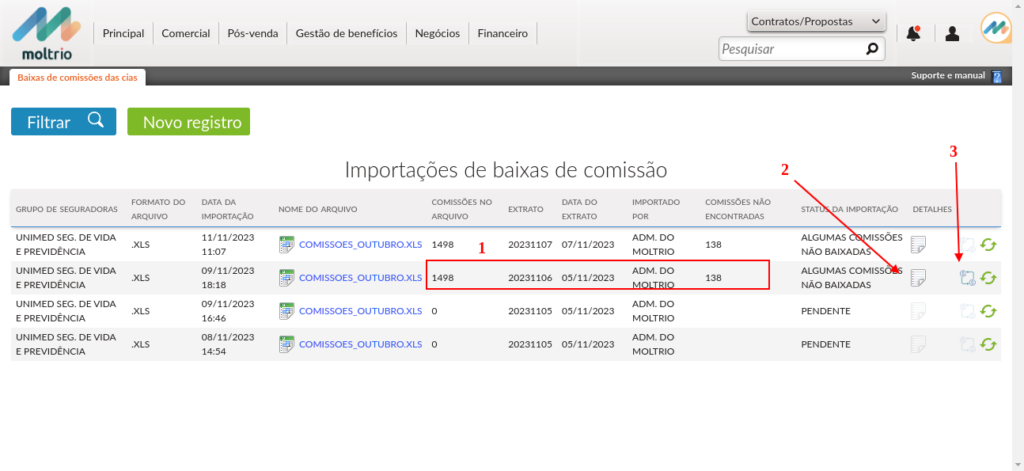Open details document icon in first row
This screenshot has height=471, width=1024.
click(918, 245)
